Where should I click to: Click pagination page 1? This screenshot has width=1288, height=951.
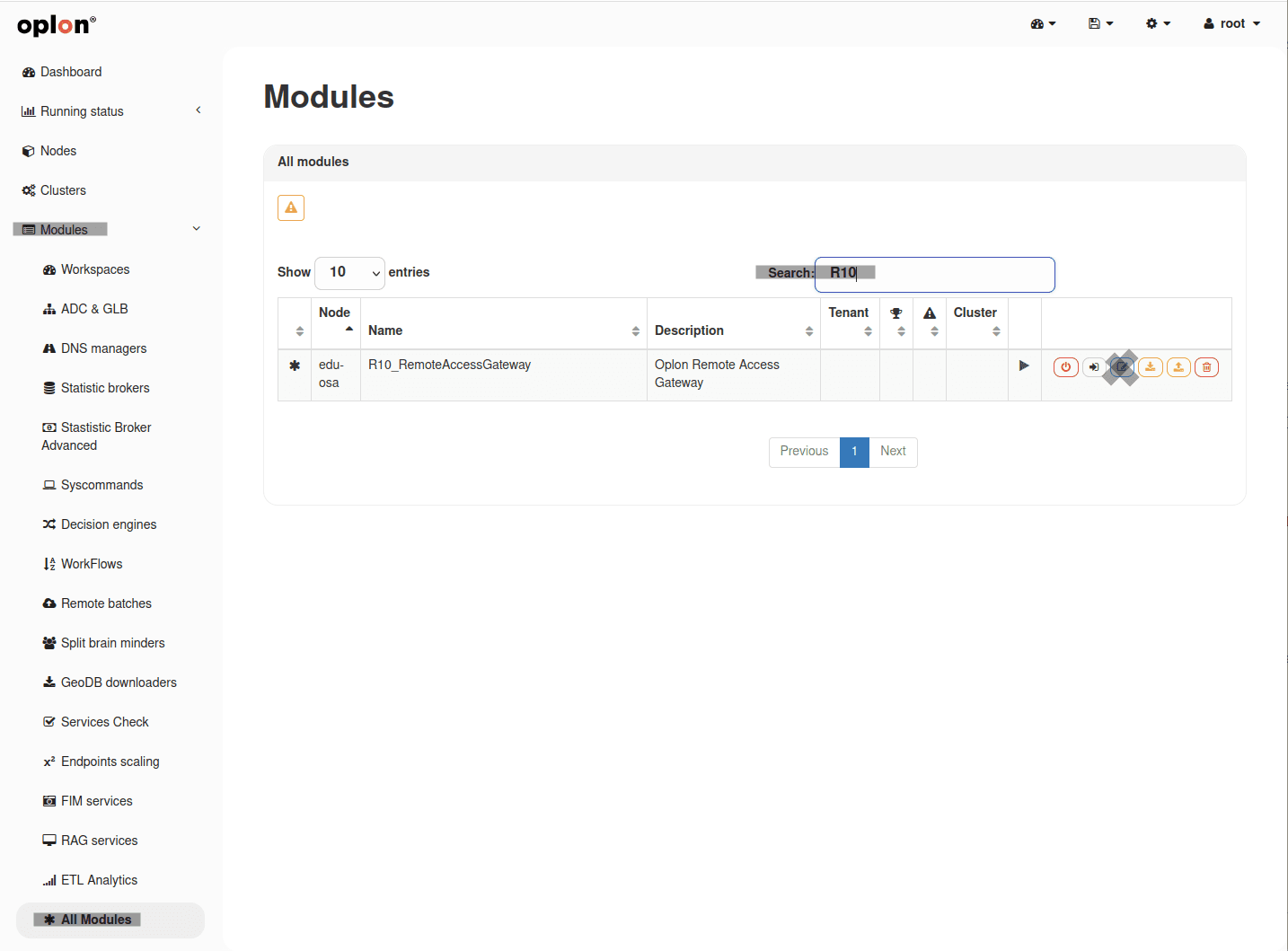(854, 452)
